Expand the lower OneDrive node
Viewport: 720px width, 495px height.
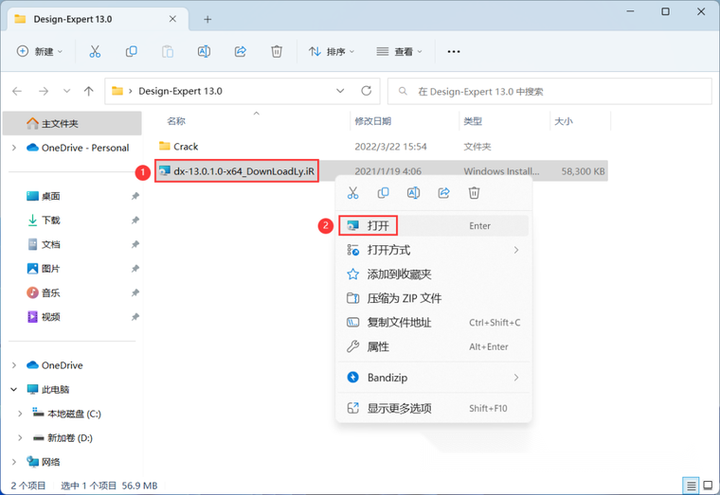14,366
